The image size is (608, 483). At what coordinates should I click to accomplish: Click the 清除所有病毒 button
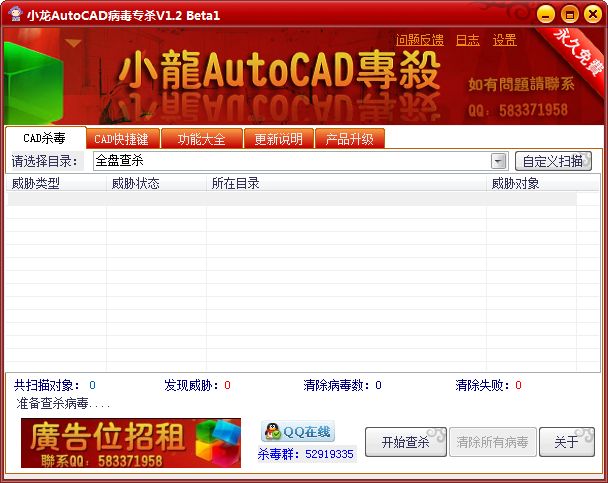493,442
